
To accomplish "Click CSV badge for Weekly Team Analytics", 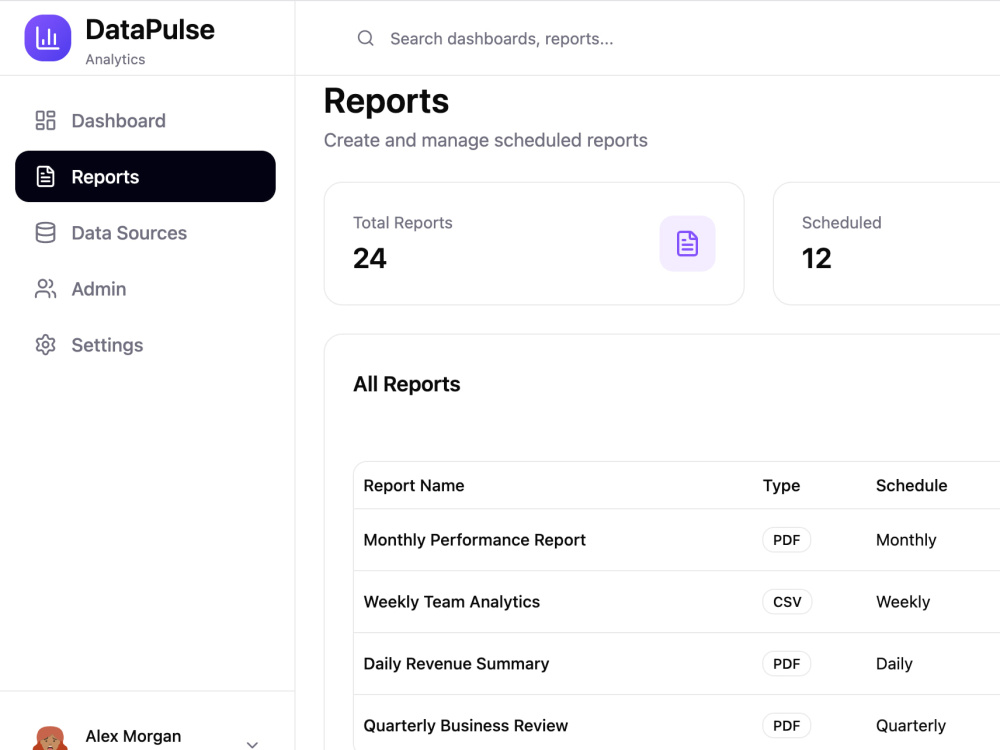I will point(787,601).
